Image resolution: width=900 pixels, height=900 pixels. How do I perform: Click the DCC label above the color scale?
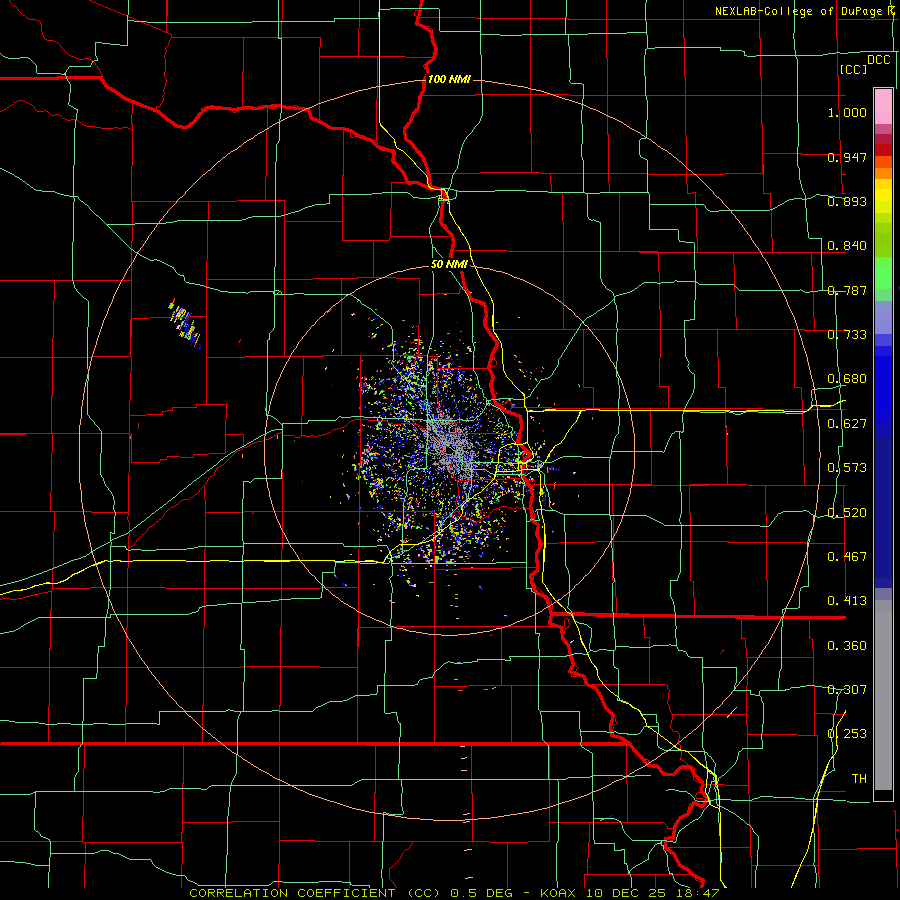pos(878,60)
